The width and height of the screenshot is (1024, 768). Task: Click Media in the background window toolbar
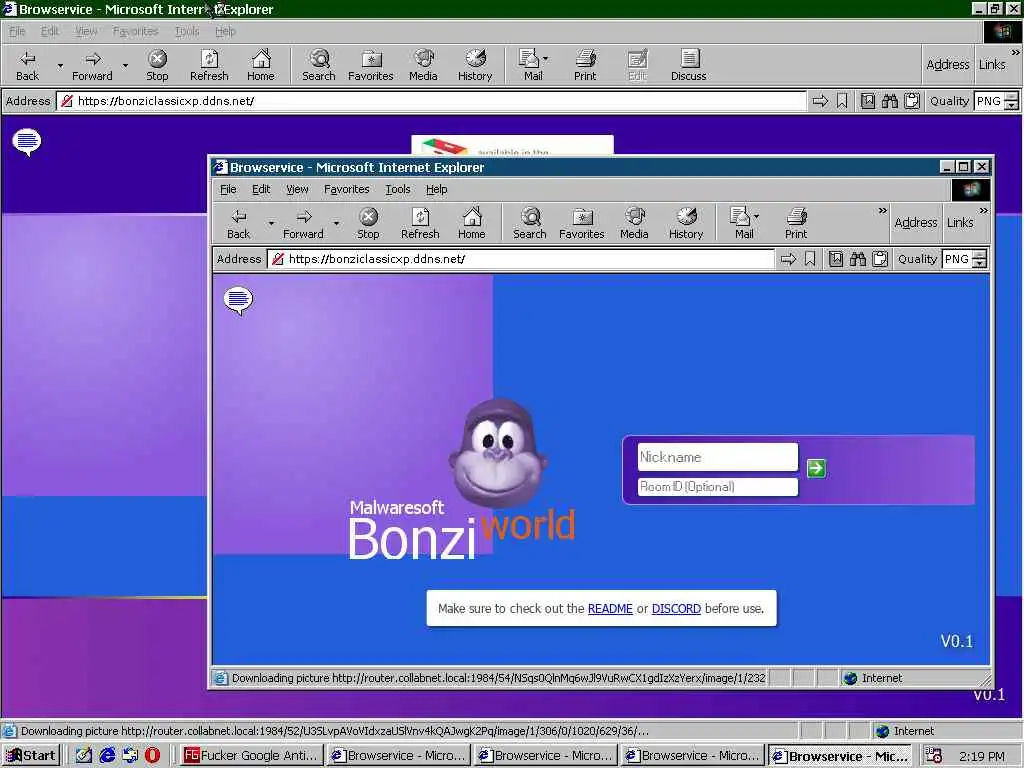pyautogui.click(x=423, y=65)
